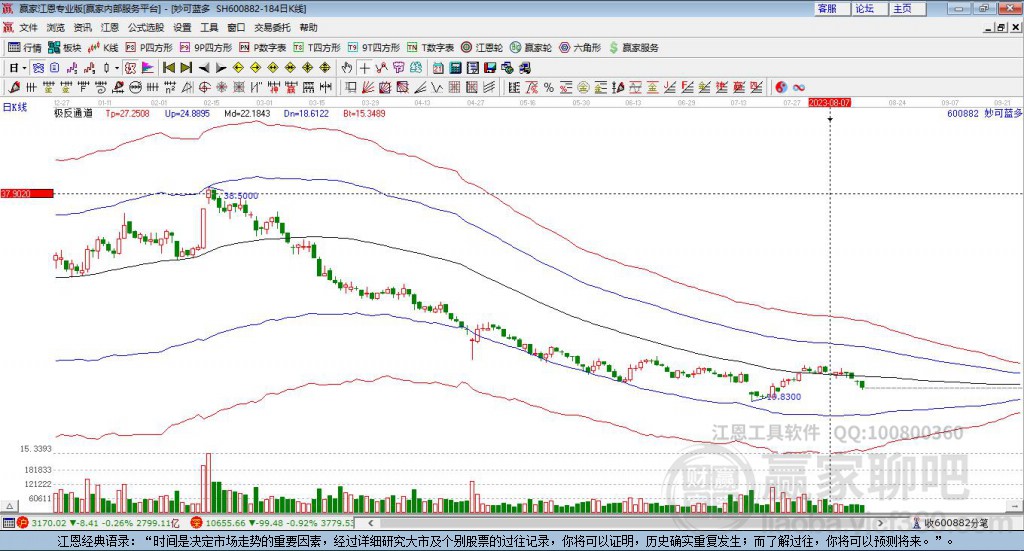Open the 文件 menu
The image size is (1024, 551).
pyautogui.click(x=28, y=27)
